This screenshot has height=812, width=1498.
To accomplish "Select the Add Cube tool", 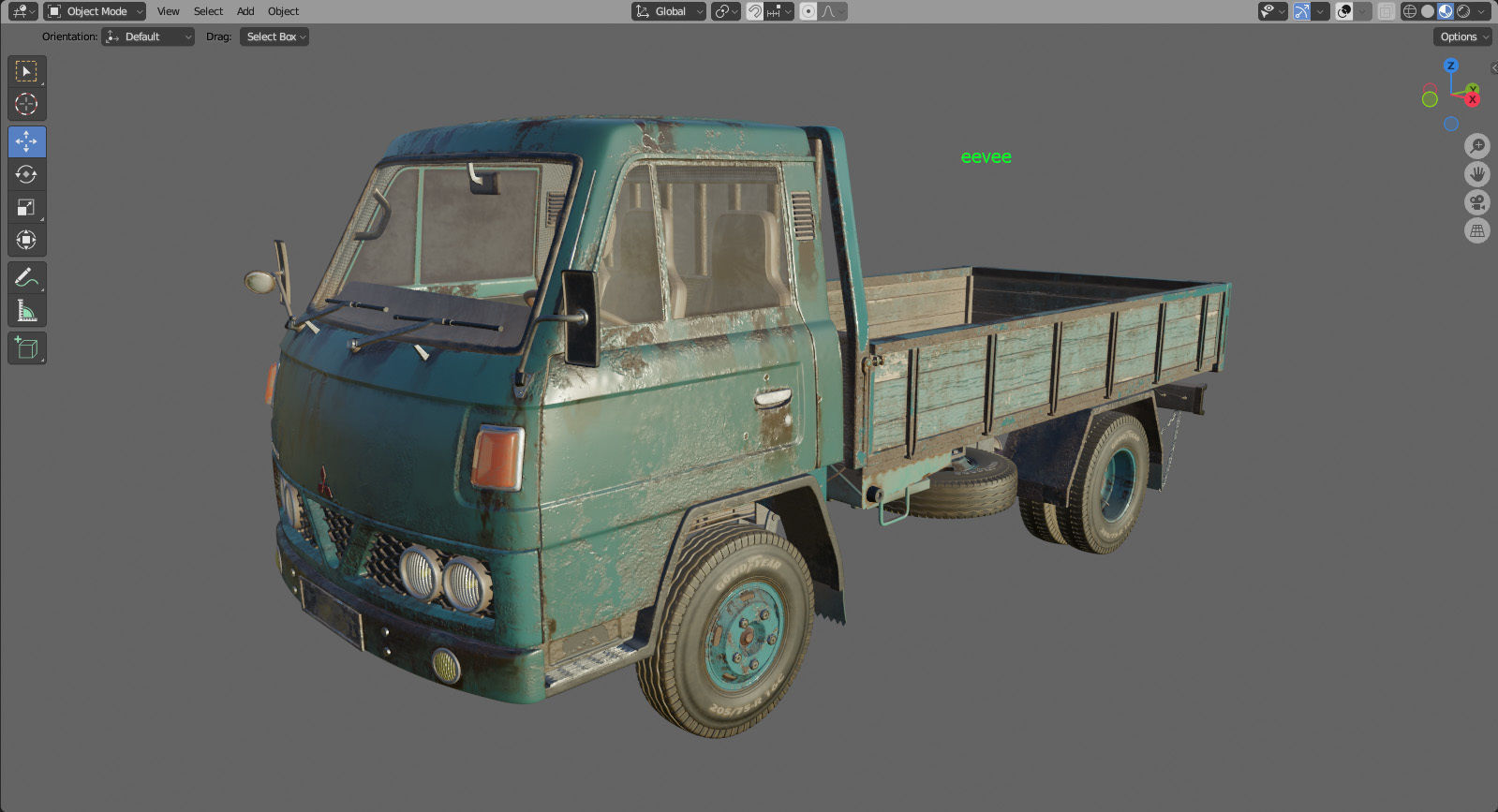I will [26, 348].
